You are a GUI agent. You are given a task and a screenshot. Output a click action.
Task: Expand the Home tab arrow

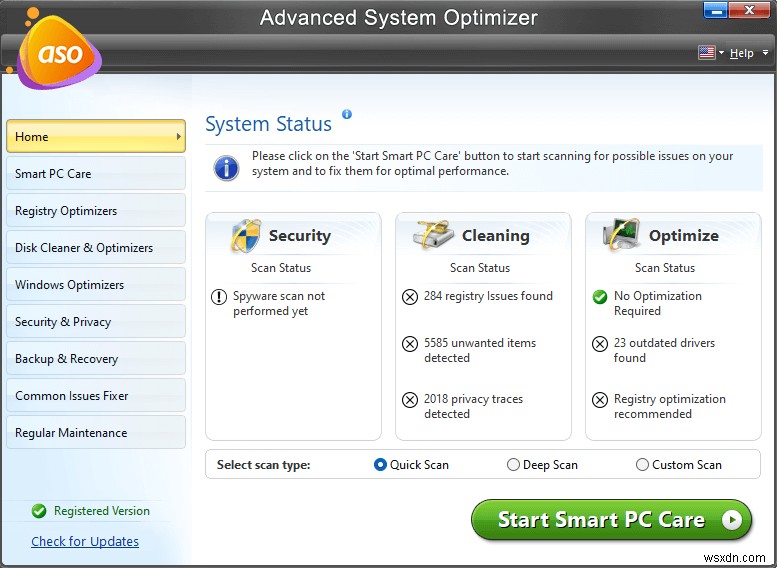[x=178, y=136]
